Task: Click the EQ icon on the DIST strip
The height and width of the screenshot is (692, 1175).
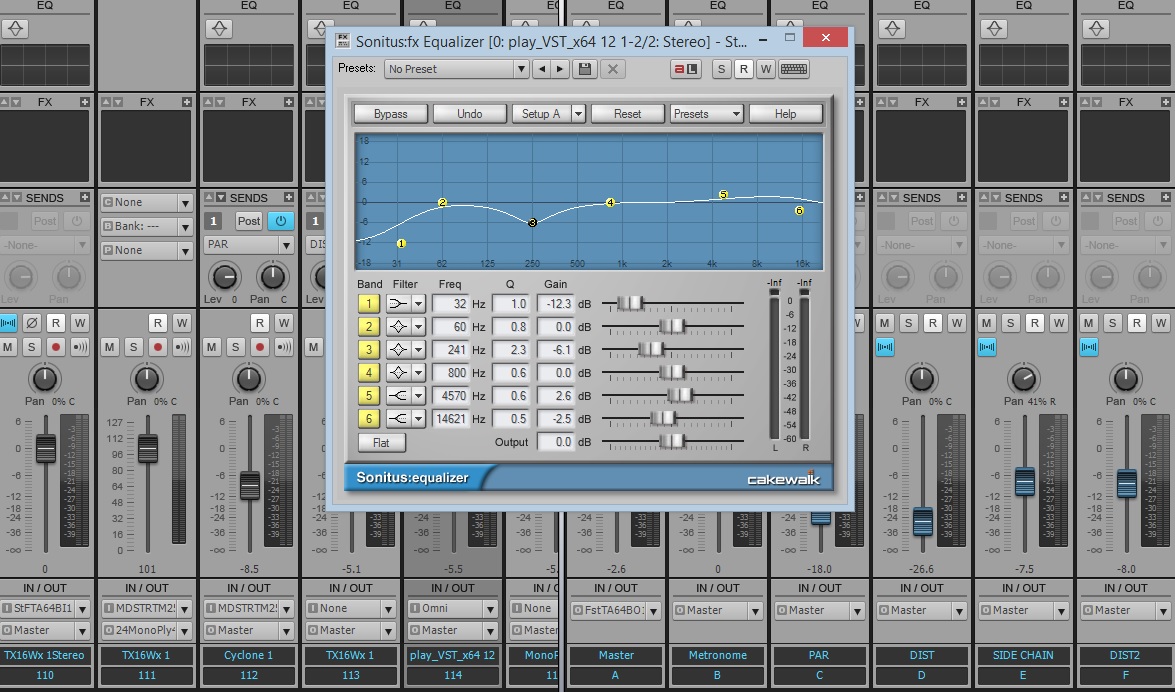Action: click(892, 28)
